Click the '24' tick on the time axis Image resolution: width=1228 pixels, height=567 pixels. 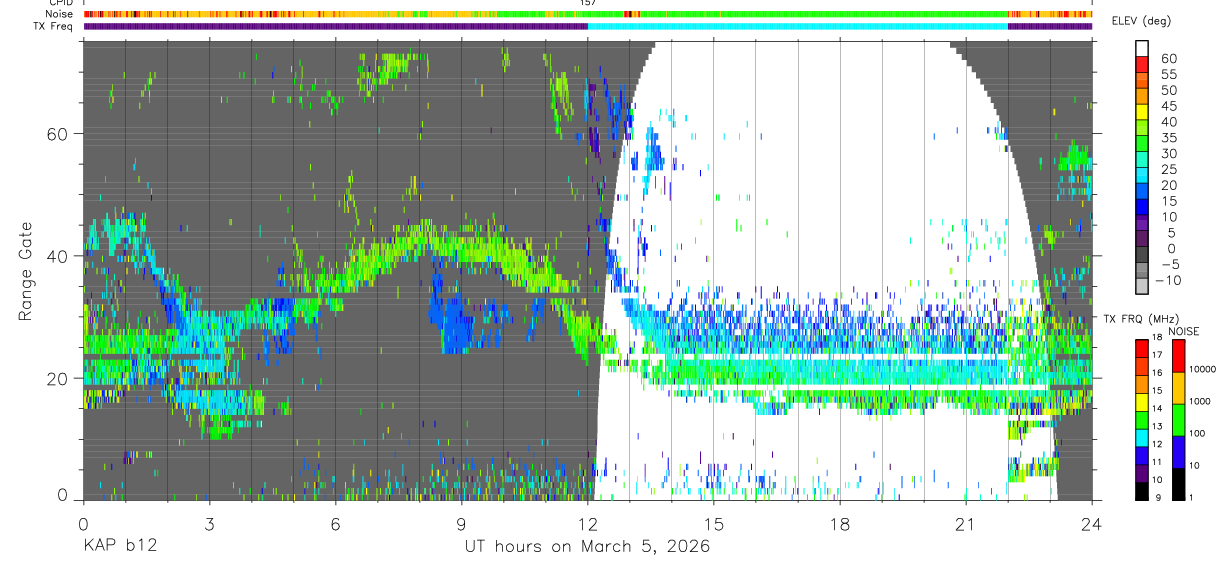pyautogui.click(x=1092, y=524)
